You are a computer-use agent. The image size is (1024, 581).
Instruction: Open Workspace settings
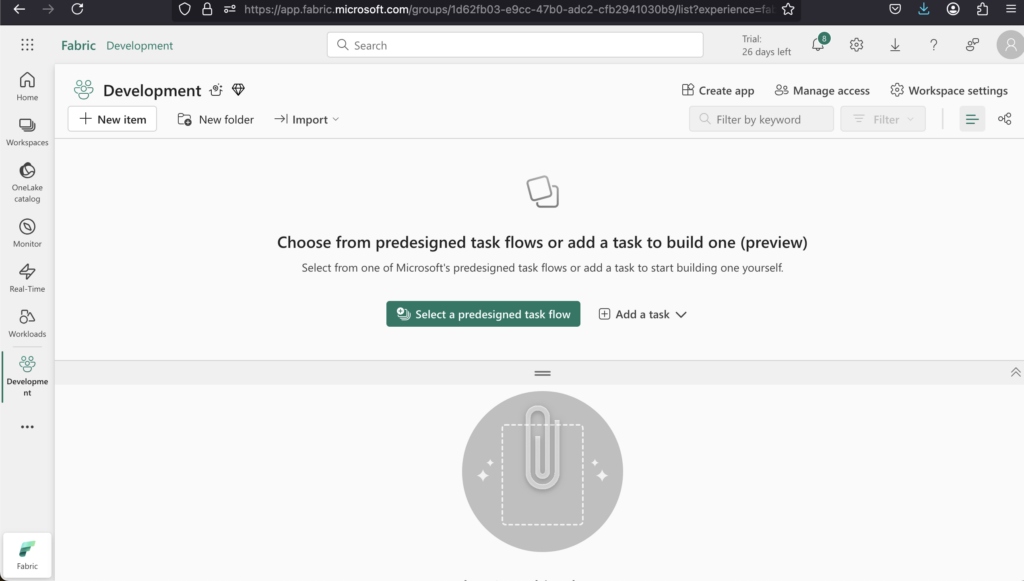(x=949, y=90)
